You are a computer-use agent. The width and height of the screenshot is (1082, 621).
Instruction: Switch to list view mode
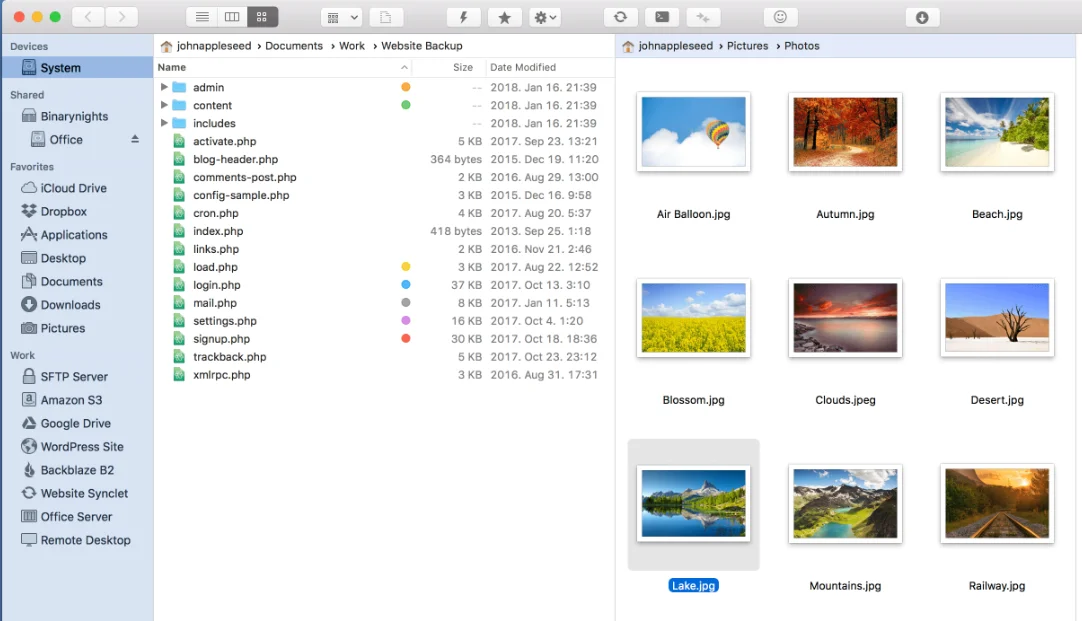202,17
